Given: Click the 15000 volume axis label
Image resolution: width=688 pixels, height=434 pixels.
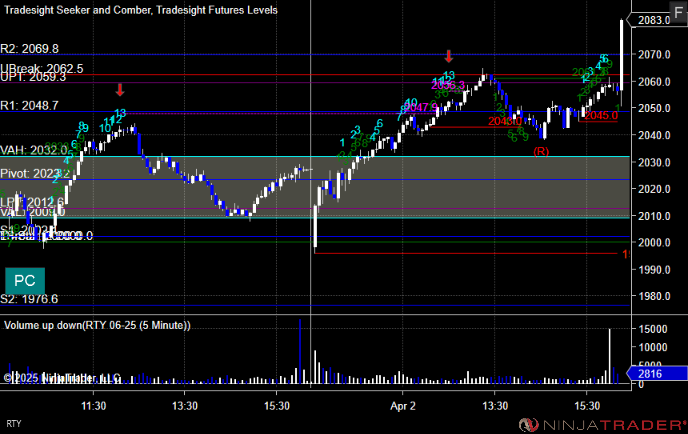Looking at the screenshot, I should coord(652,329).
